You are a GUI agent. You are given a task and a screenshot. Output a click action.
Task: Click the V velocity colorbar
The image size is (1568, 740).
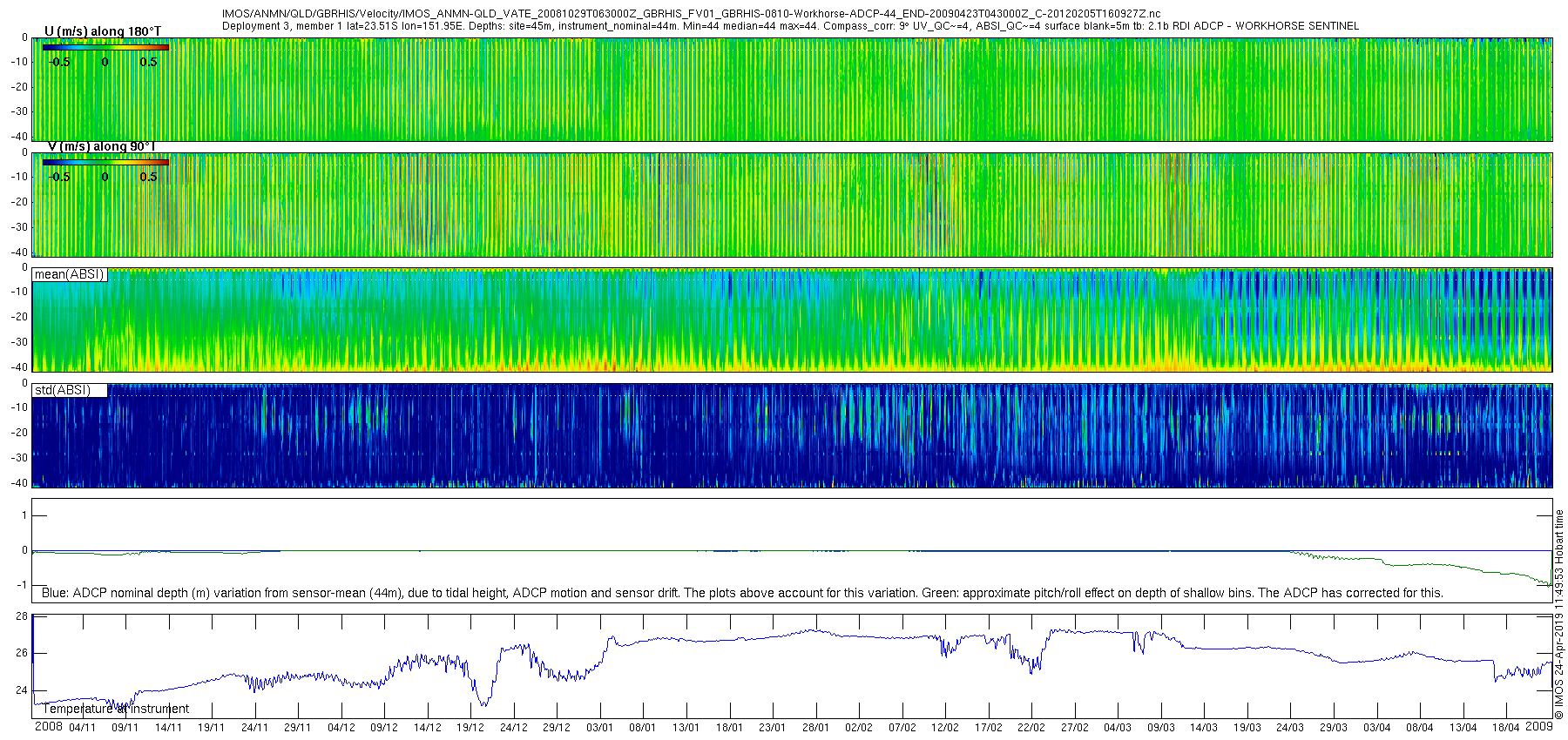[105, 162]
